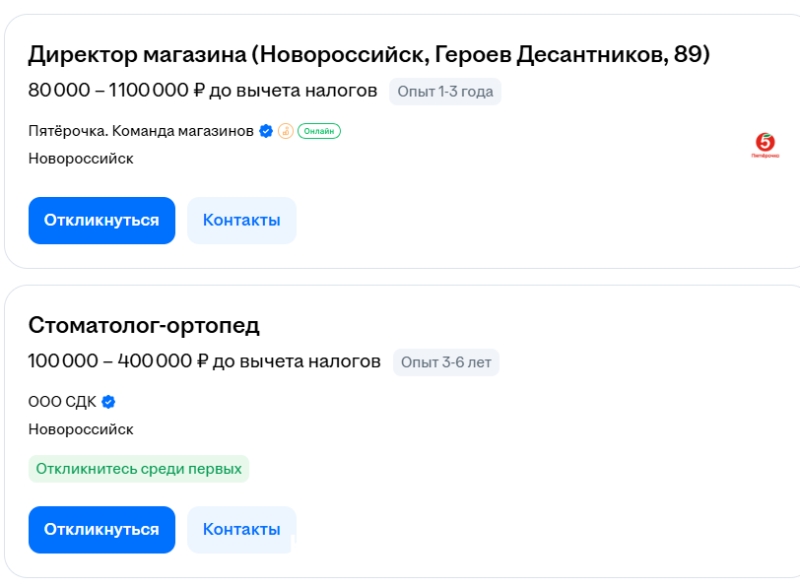This screenshot has height=587, width=800.
Task: Click Новороссийск under ООО СДК
Action: [x=80, y=429]
